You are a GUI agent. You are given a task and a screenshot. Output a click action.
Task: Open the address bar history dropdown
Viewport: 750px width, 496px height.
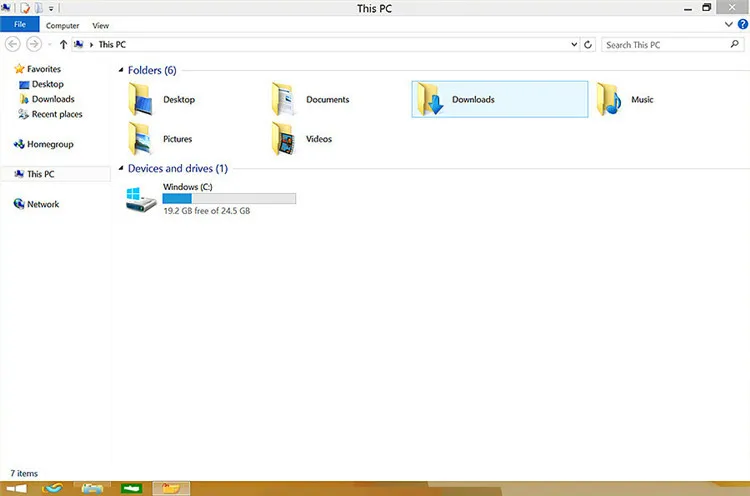(x=574, y=44)
